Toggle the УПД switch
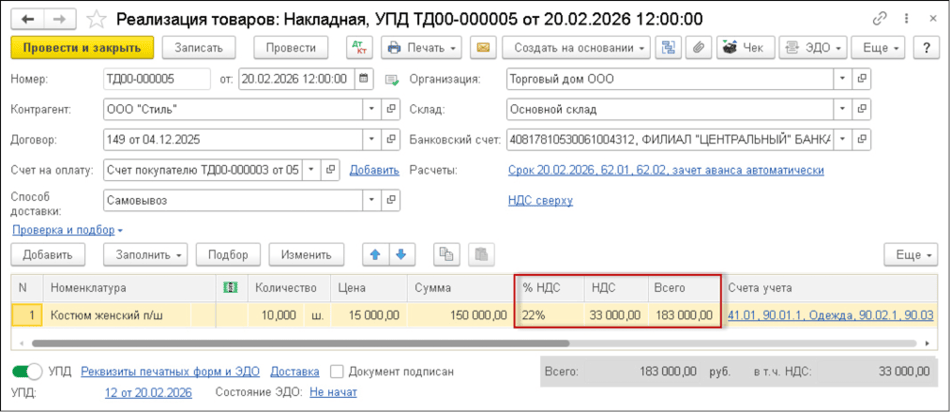Screen dimensions: 950x412 pos(27,371)
